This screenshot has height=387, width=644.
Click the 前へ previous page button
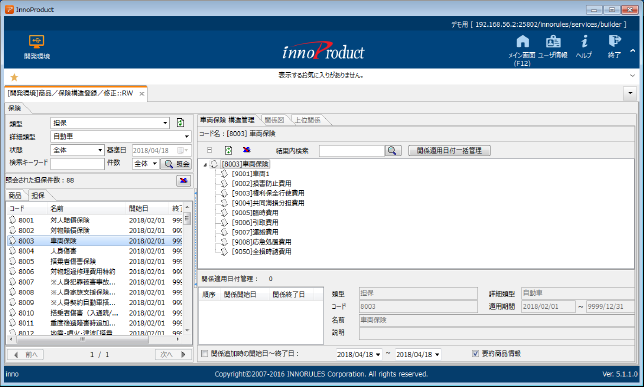click(x=25, y=354)
